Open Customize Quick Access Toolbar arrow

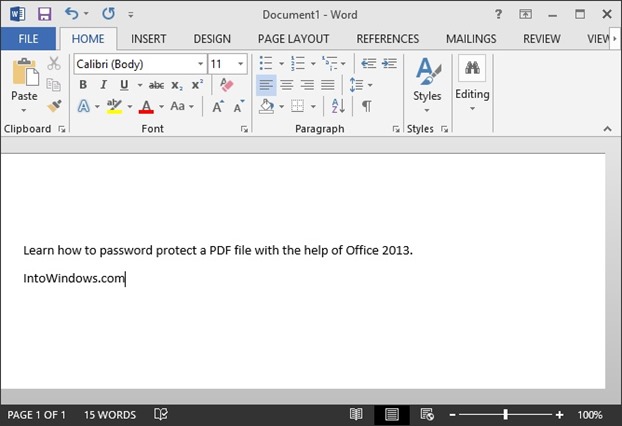[131, 15]
